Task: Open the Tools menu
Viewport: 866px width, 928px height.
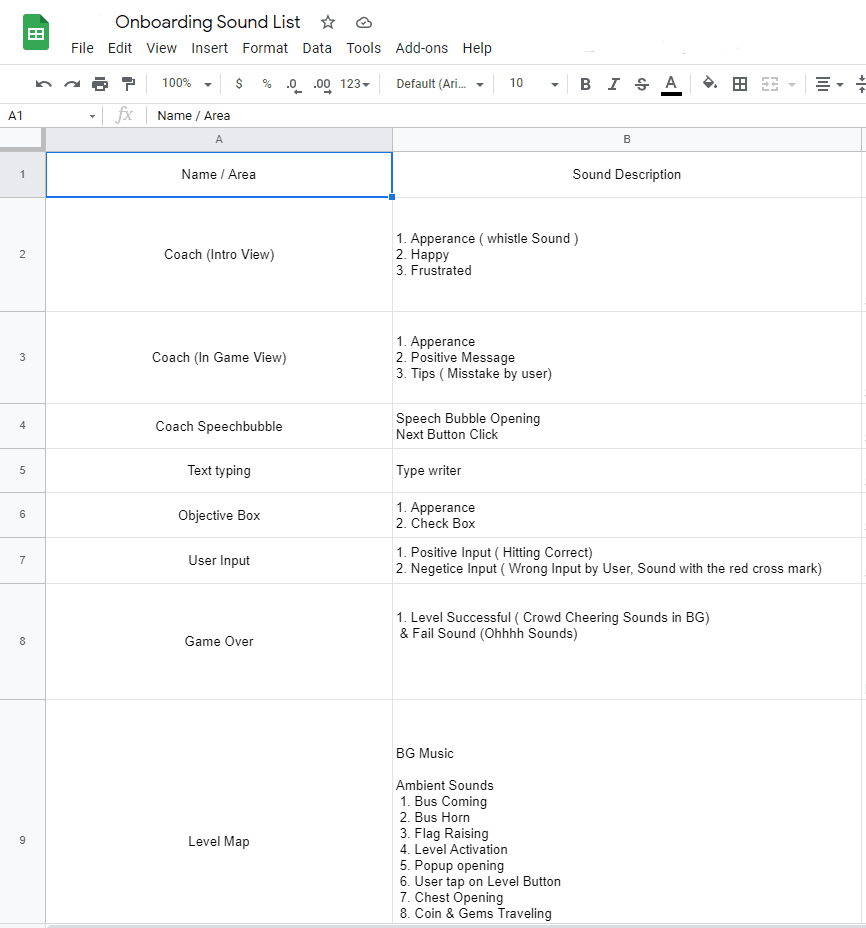Action: [x=363, y=48]
